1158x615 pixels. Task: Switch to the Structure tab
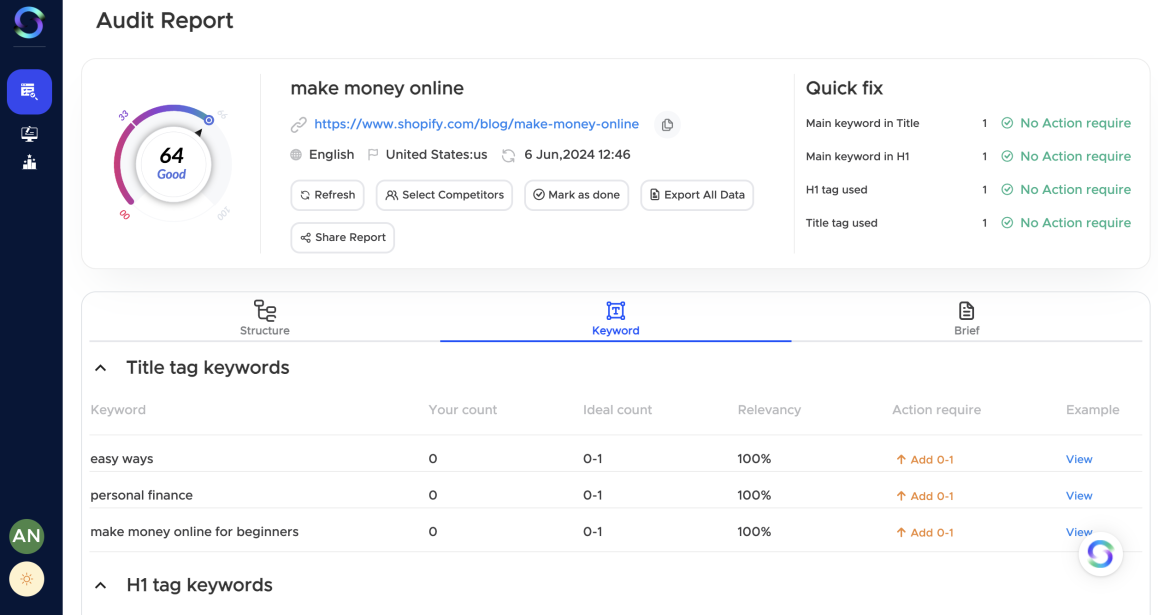point(264,318)
